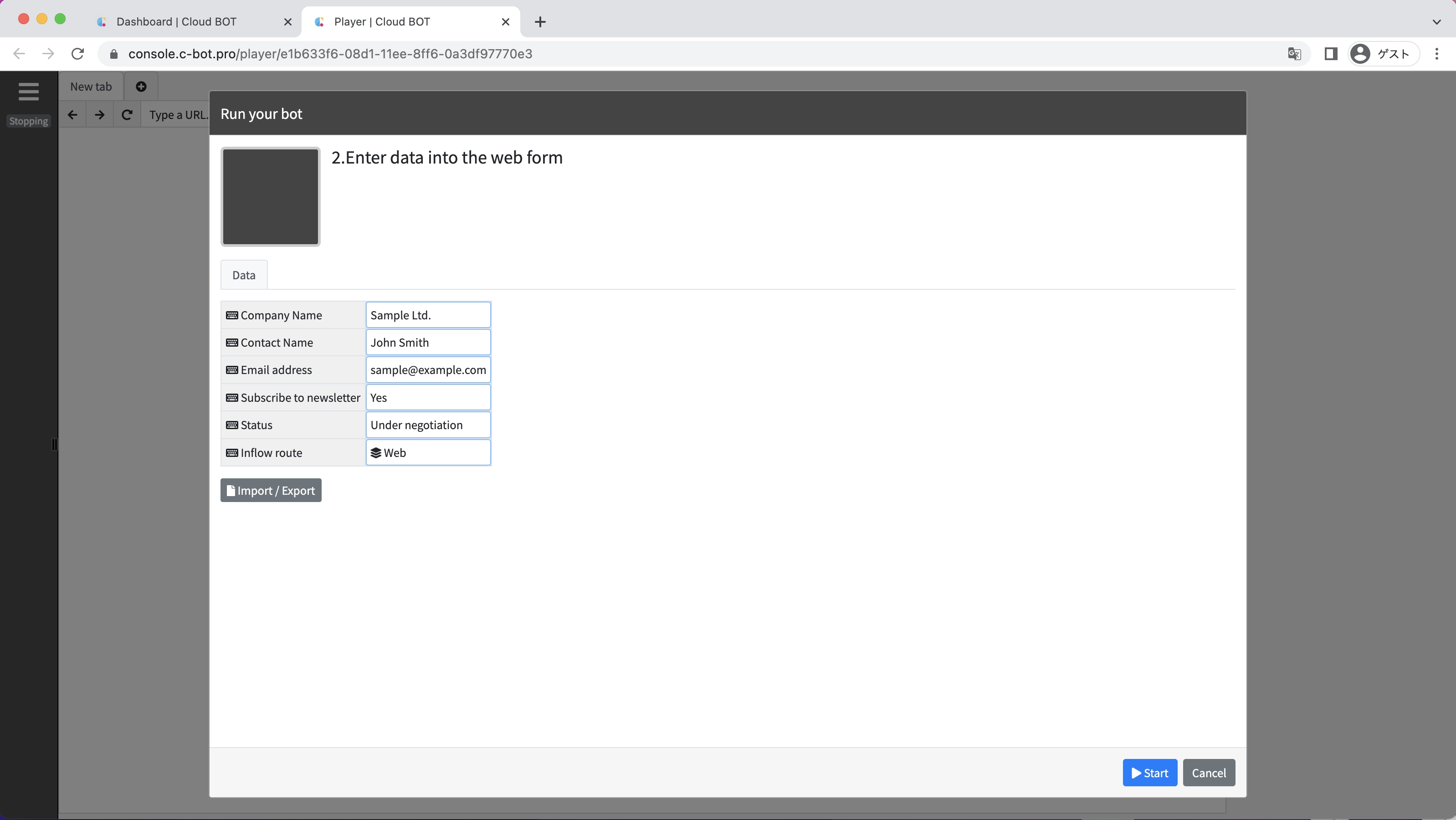The width and height of the screenshot is (1456, 820).
Task: Open the guest profile button
Action: point(1383,54)
